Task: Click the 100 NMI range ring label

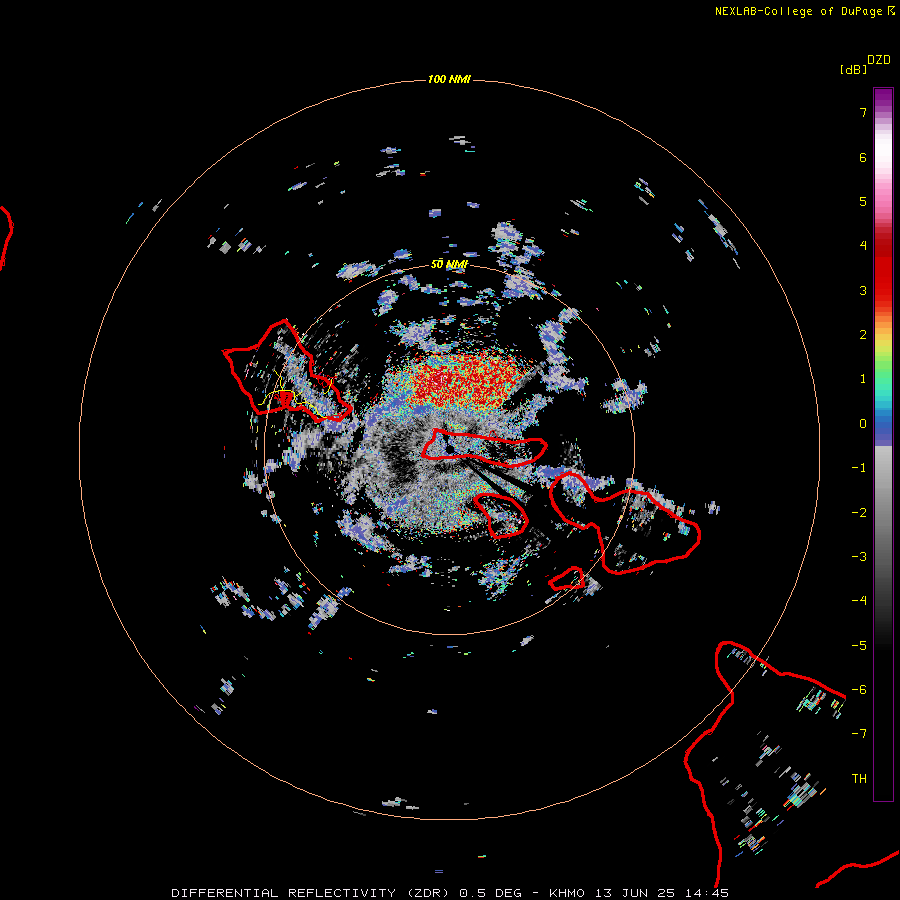Action: tap(449, 79)
